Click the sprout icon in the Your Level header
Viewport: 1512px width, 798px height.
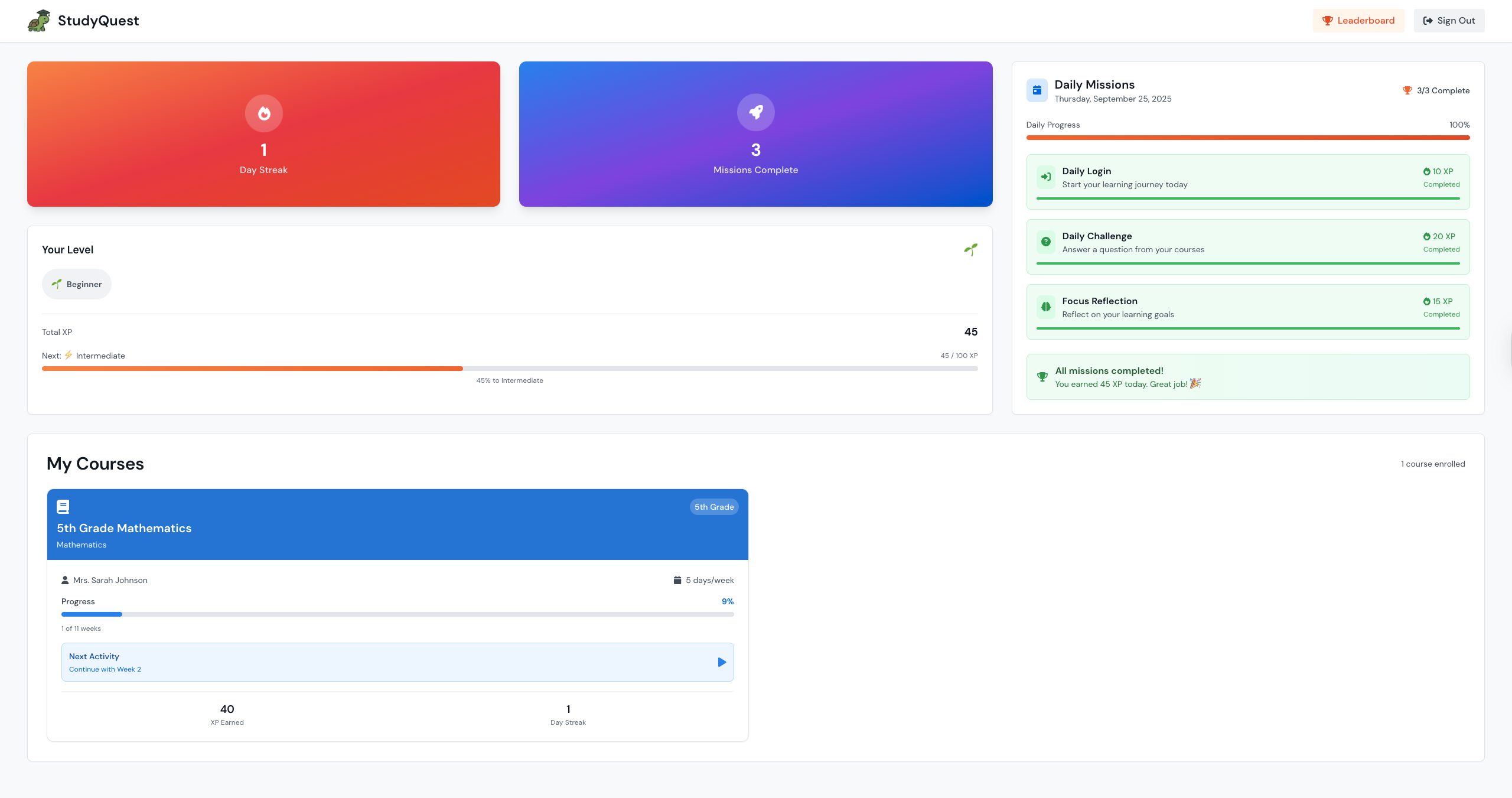[x=970, y=250]
